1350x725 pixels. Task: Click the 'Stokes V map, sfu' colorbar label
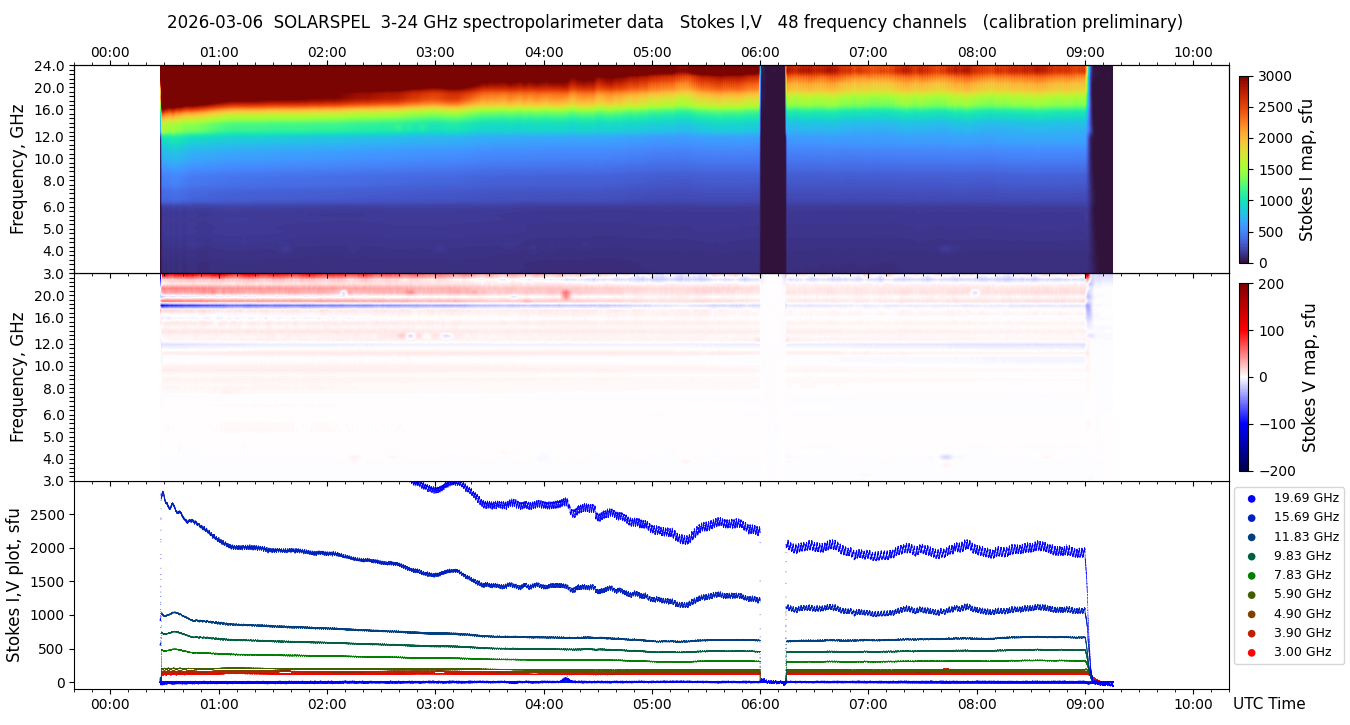[1309, 377]
